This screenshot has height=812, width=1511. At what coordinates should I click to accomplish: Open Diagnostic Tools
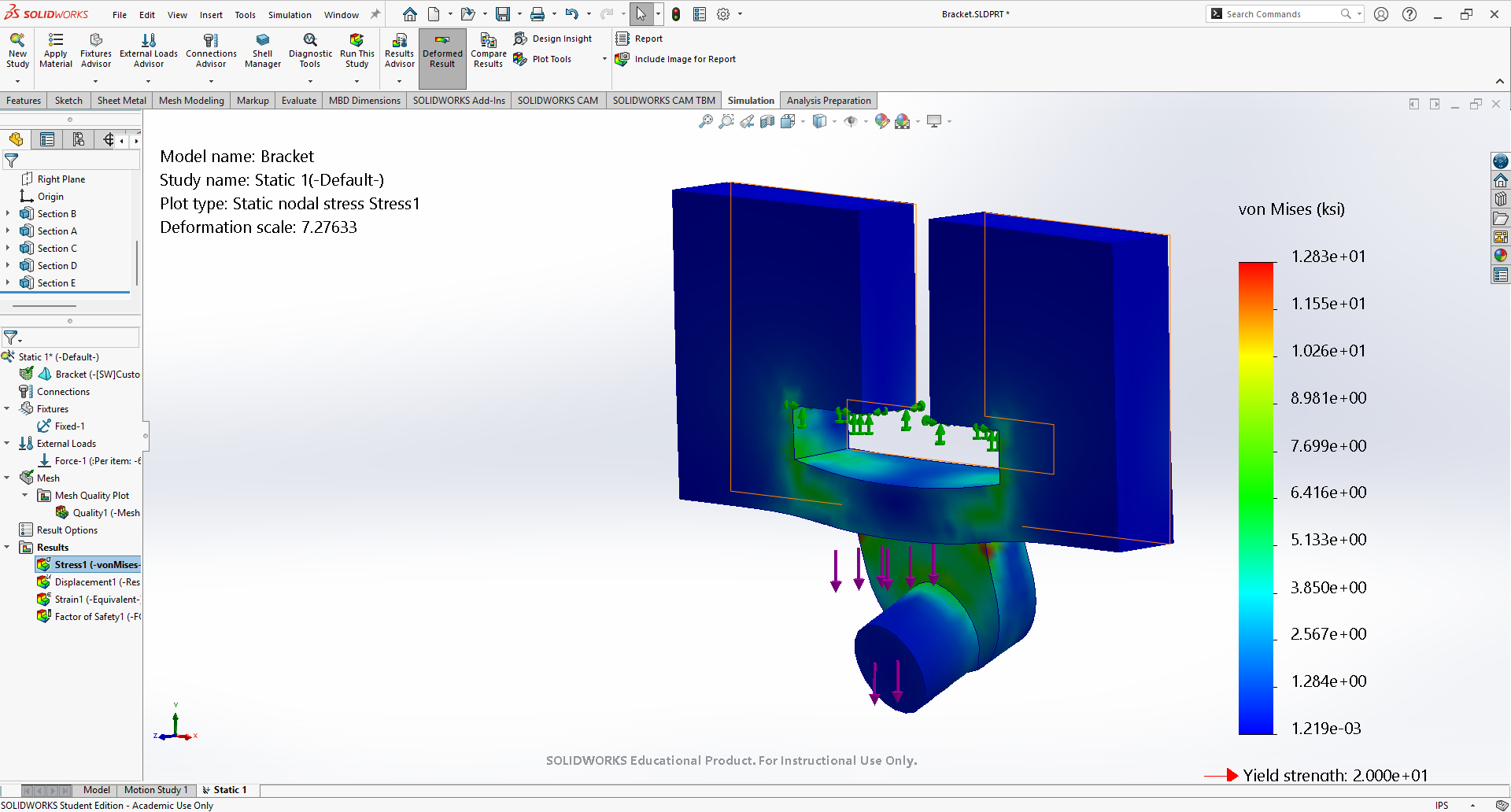coord(310,50)
